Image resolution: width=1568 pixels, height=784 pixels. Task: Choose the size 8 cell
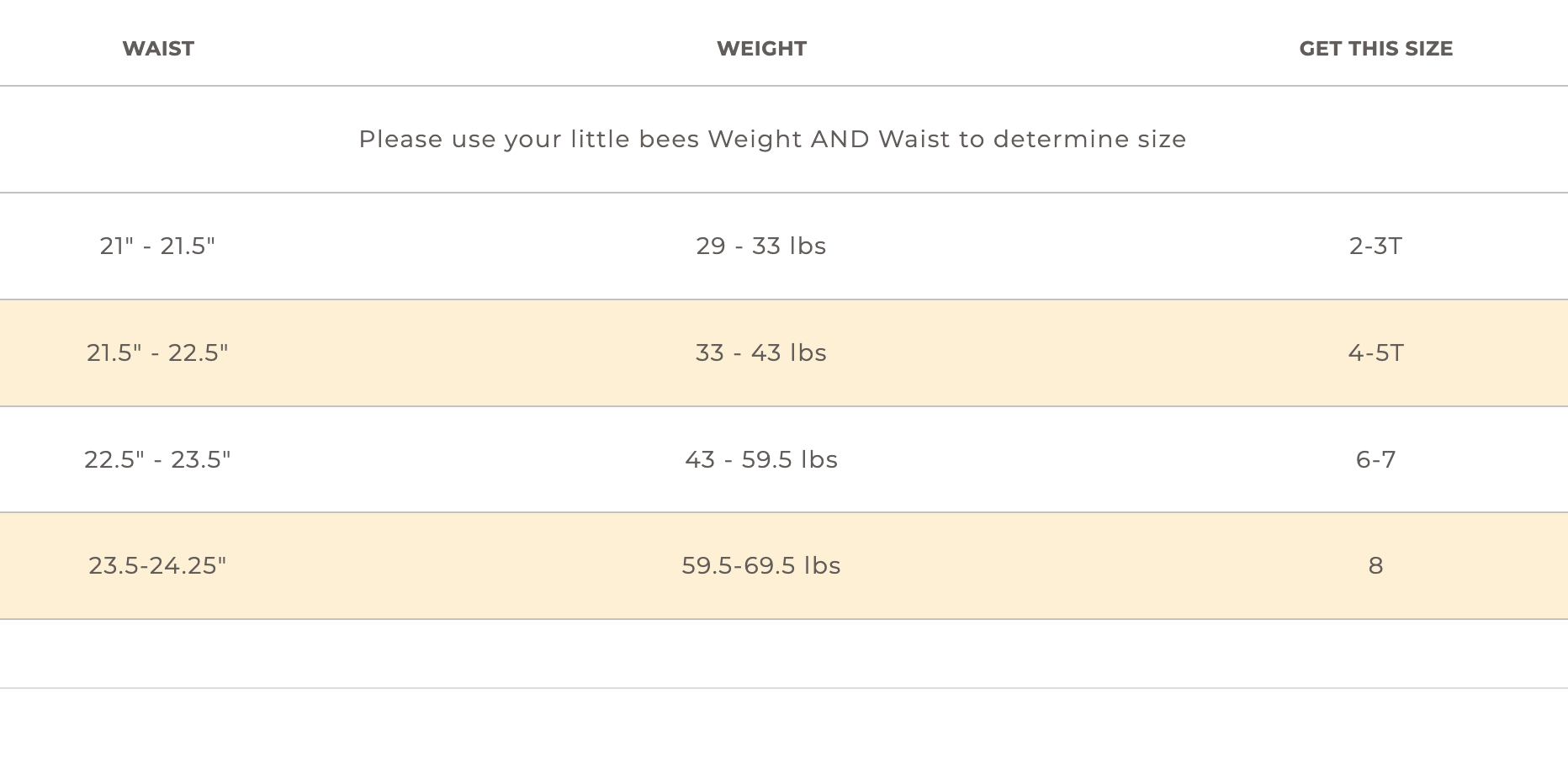tap(1375, 565)
